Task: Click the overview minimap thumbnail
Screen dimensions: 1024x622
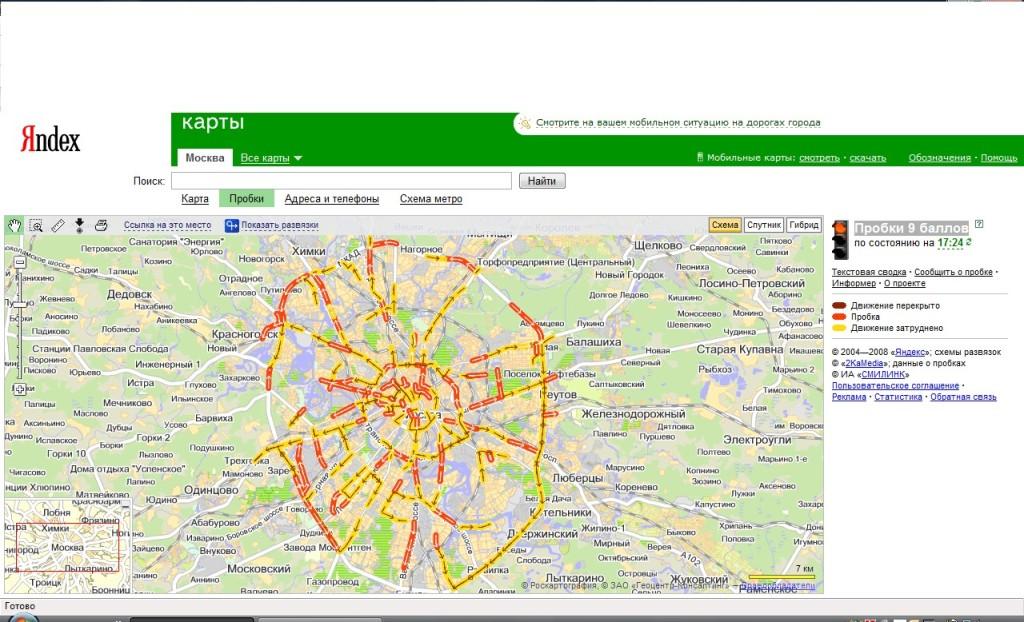Action: click(x=68, y=547)
